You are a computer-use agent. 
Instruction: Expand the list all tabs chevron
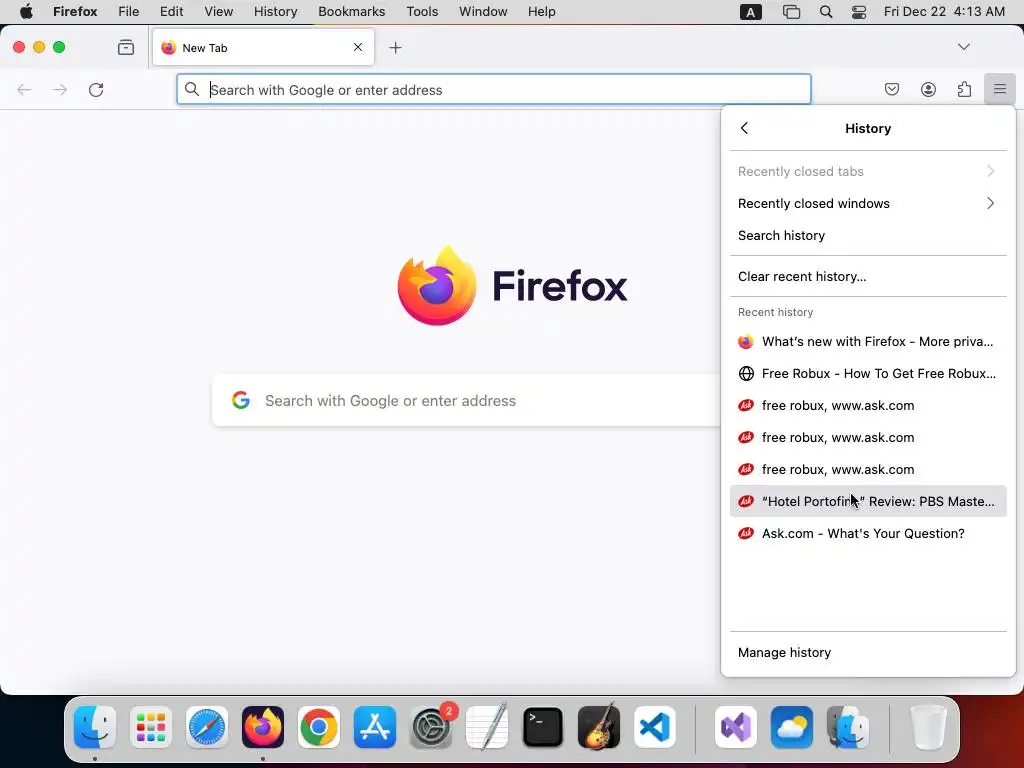coord(963,47)
